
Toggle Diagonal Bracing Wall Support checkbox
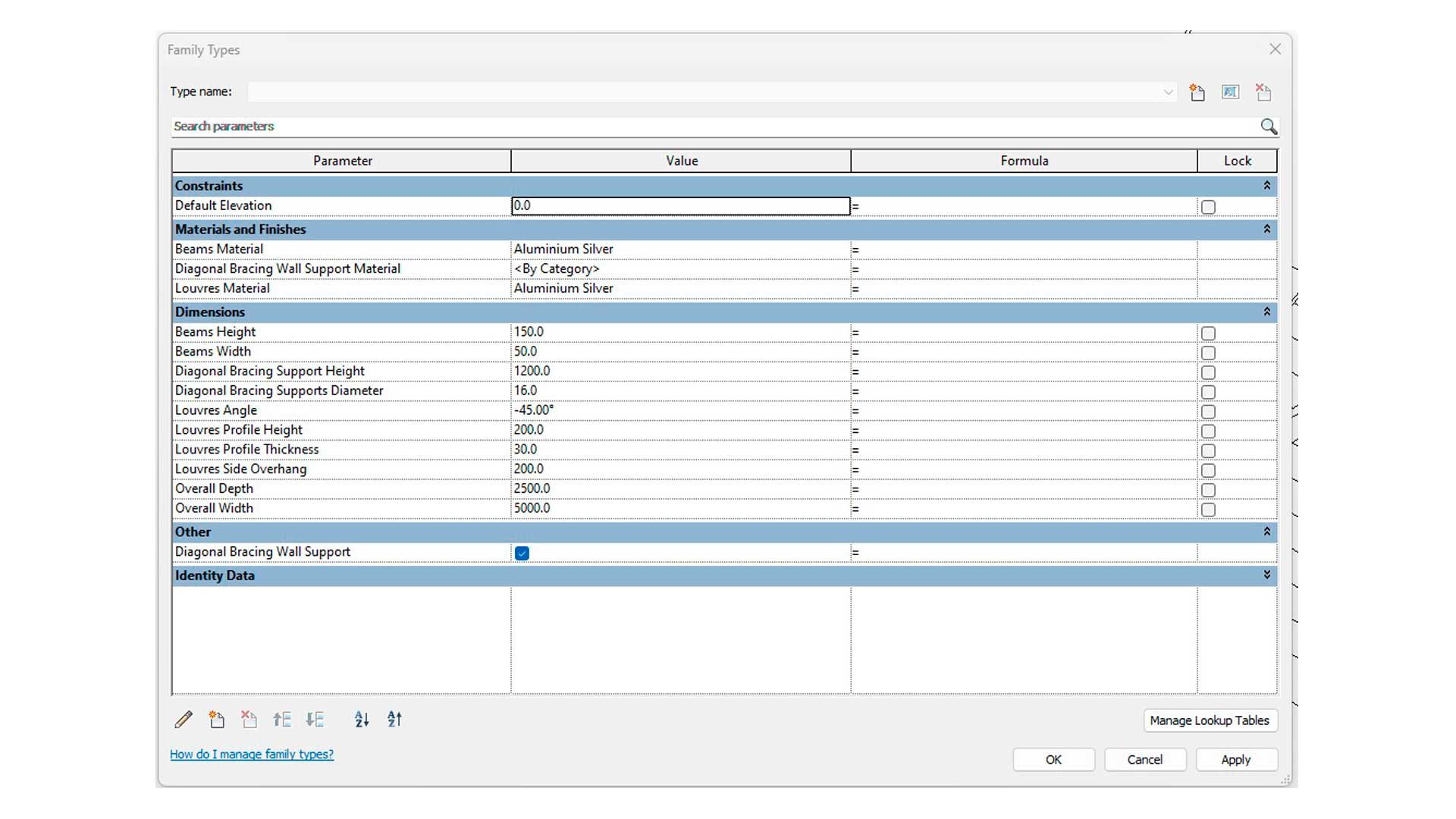click(x=521, y=552)
